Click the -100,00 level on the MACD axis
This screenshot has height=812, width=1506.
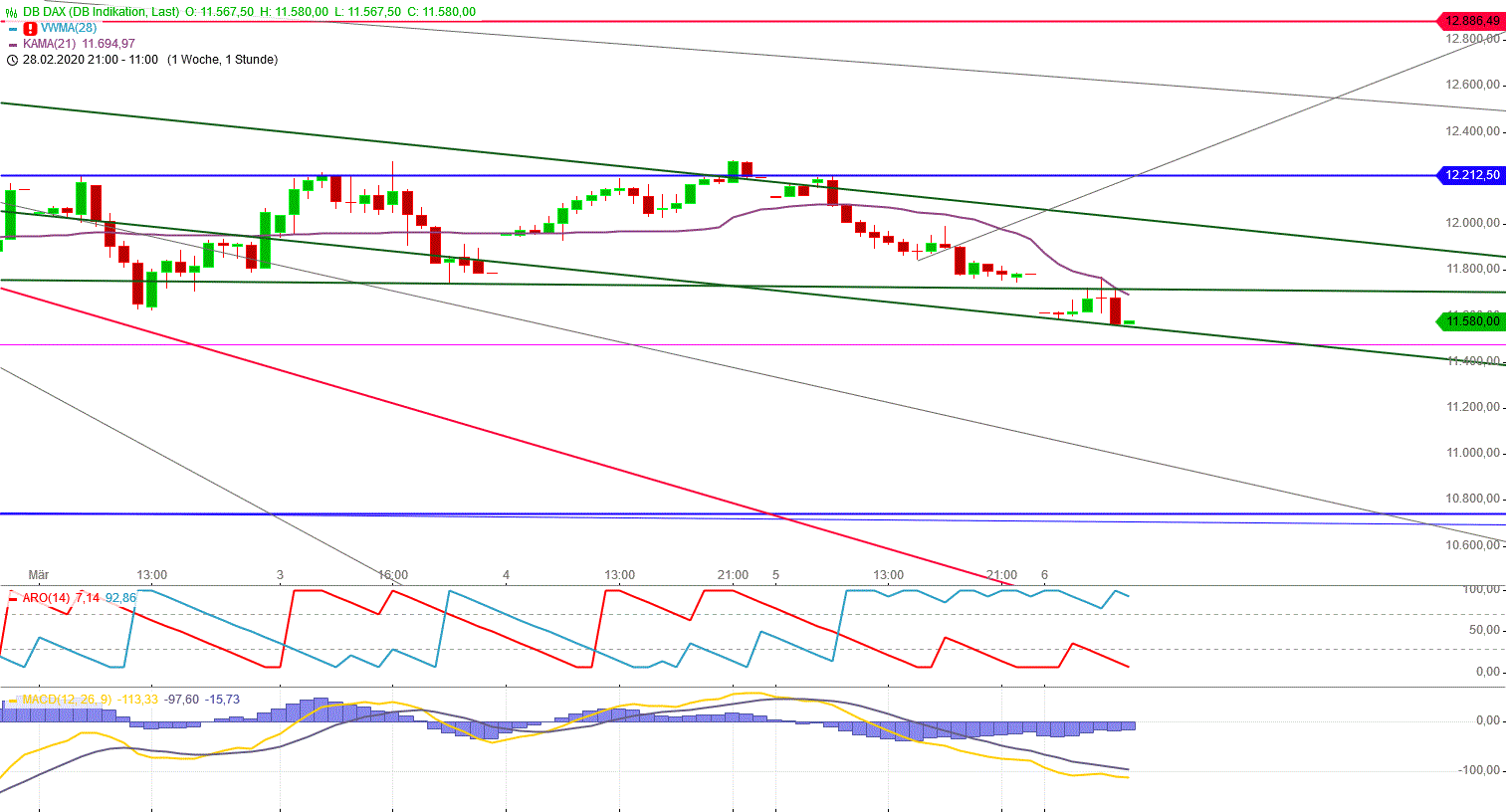click(1481, 770)
